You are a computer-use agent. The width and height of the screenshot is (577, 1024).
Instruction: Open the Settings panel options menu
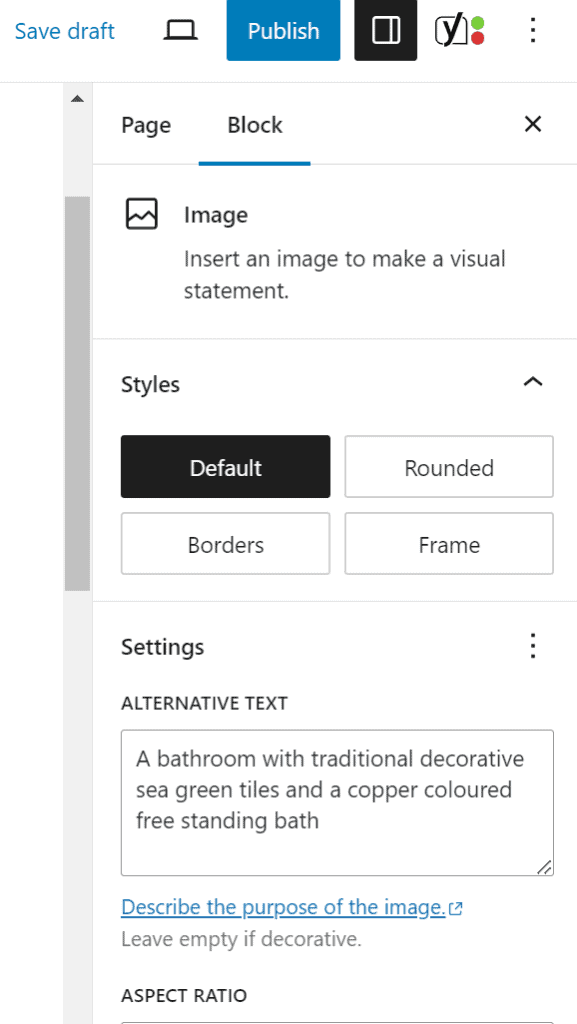click(x=533, y=646)
